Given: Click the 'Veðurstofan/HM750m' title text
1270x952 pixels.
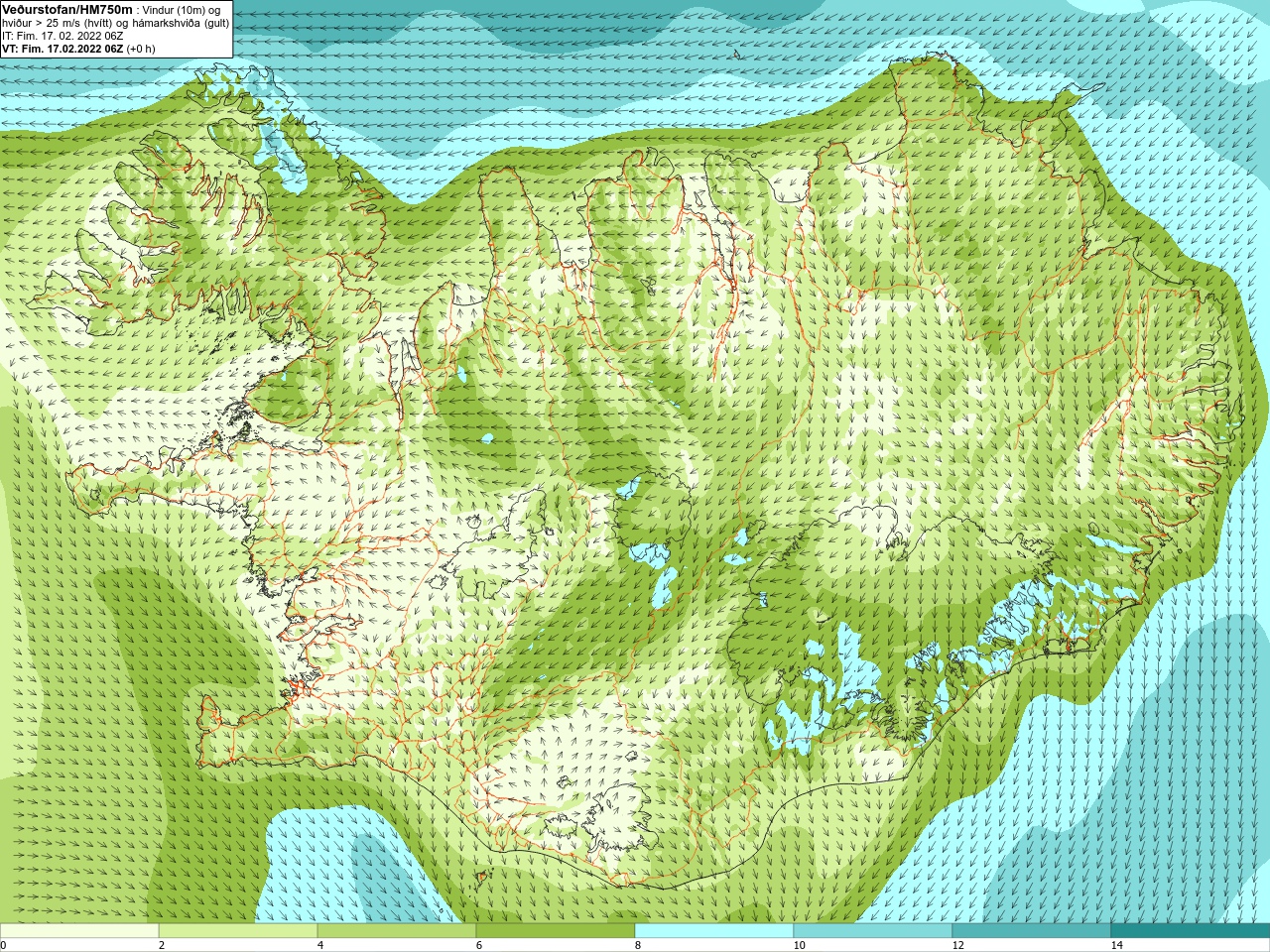Looking at the screenshot, I should pos(67,9).
